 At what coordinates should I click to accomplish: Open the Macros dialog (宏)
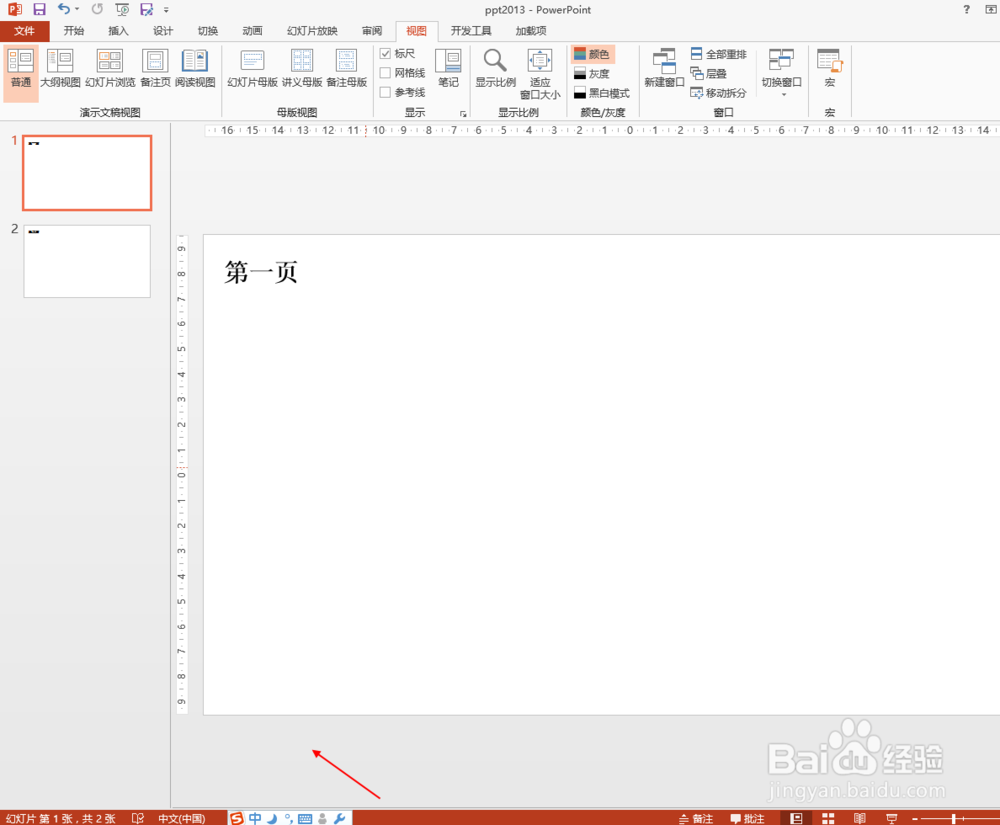point(830,70)
